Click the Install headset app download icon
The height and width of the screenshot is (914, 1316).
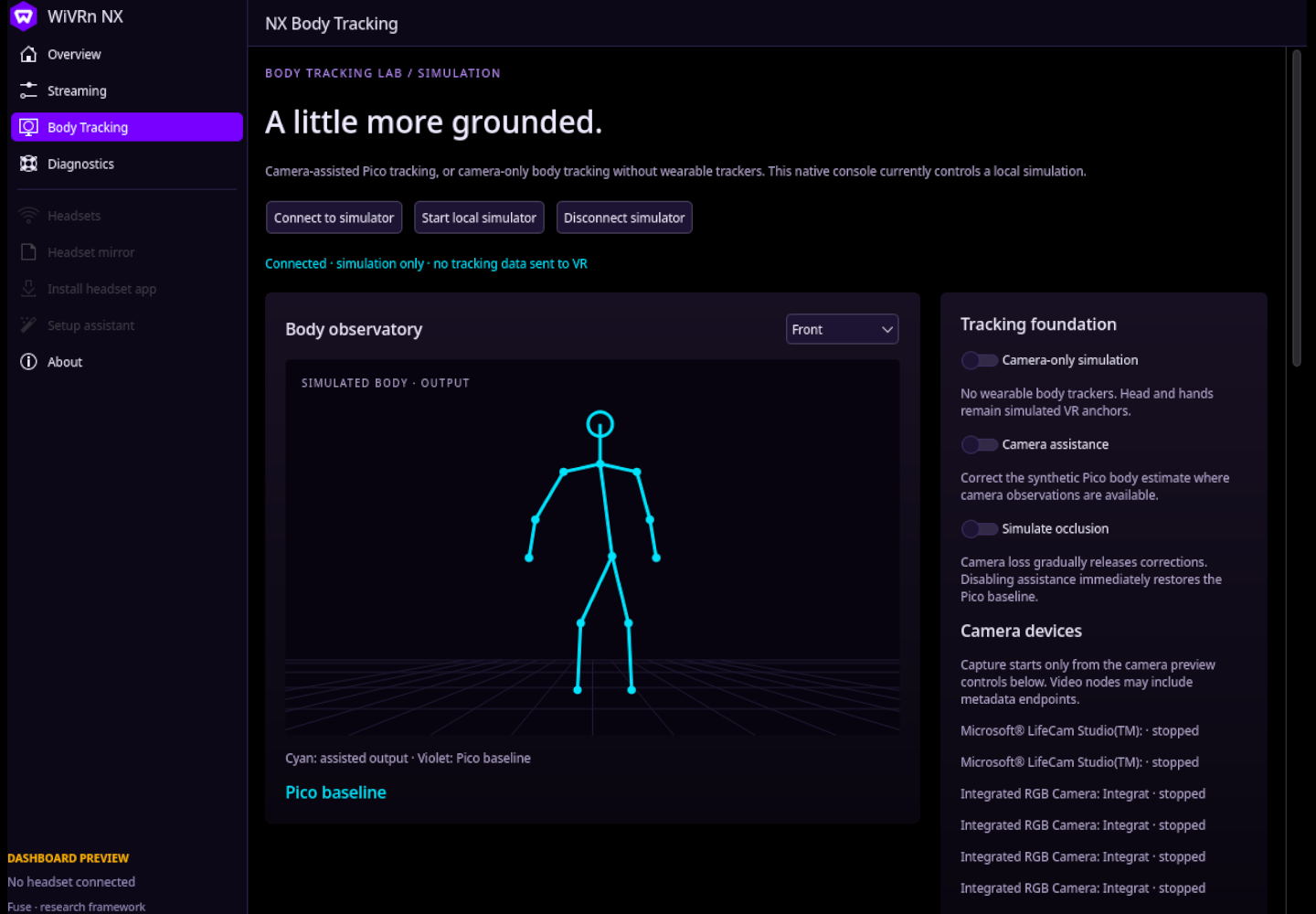point(28,289)
